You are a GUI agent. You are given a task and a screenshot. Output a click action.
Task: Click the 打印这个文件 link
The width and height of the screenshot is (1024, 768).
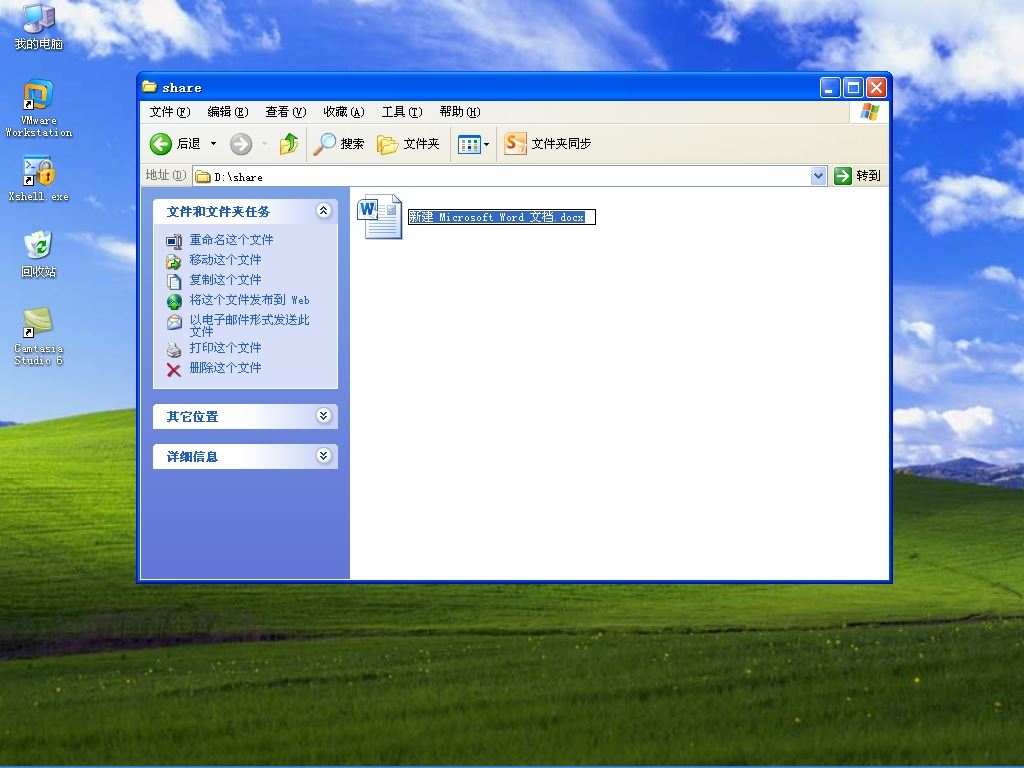click(225, 347)
